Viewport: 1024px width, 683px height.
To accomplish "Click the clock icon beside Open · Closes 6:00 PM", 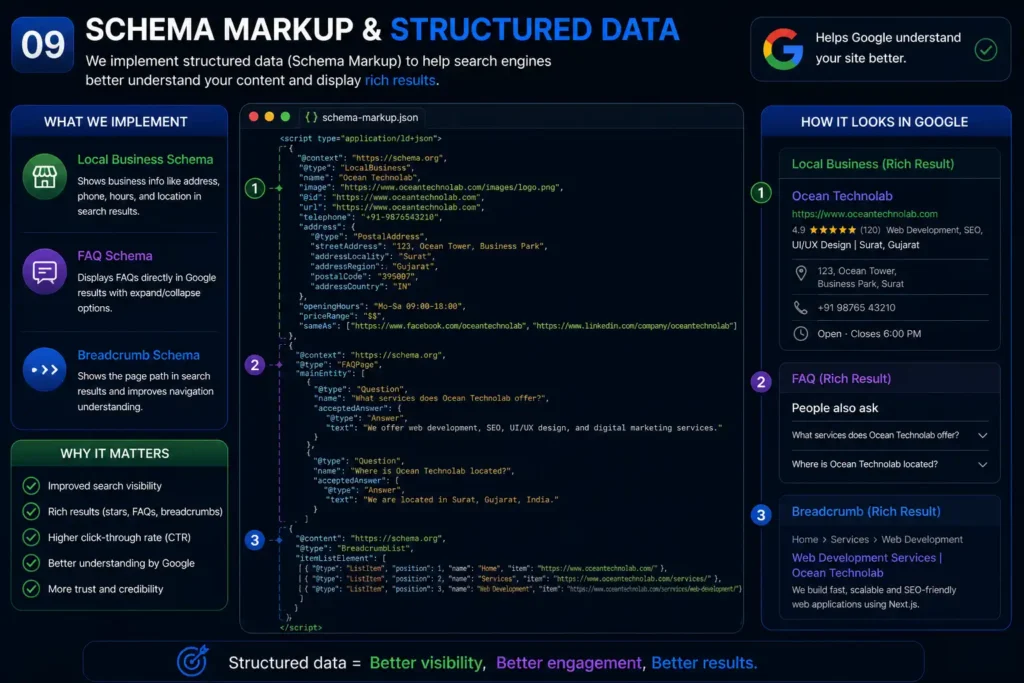I will (800, 334).
